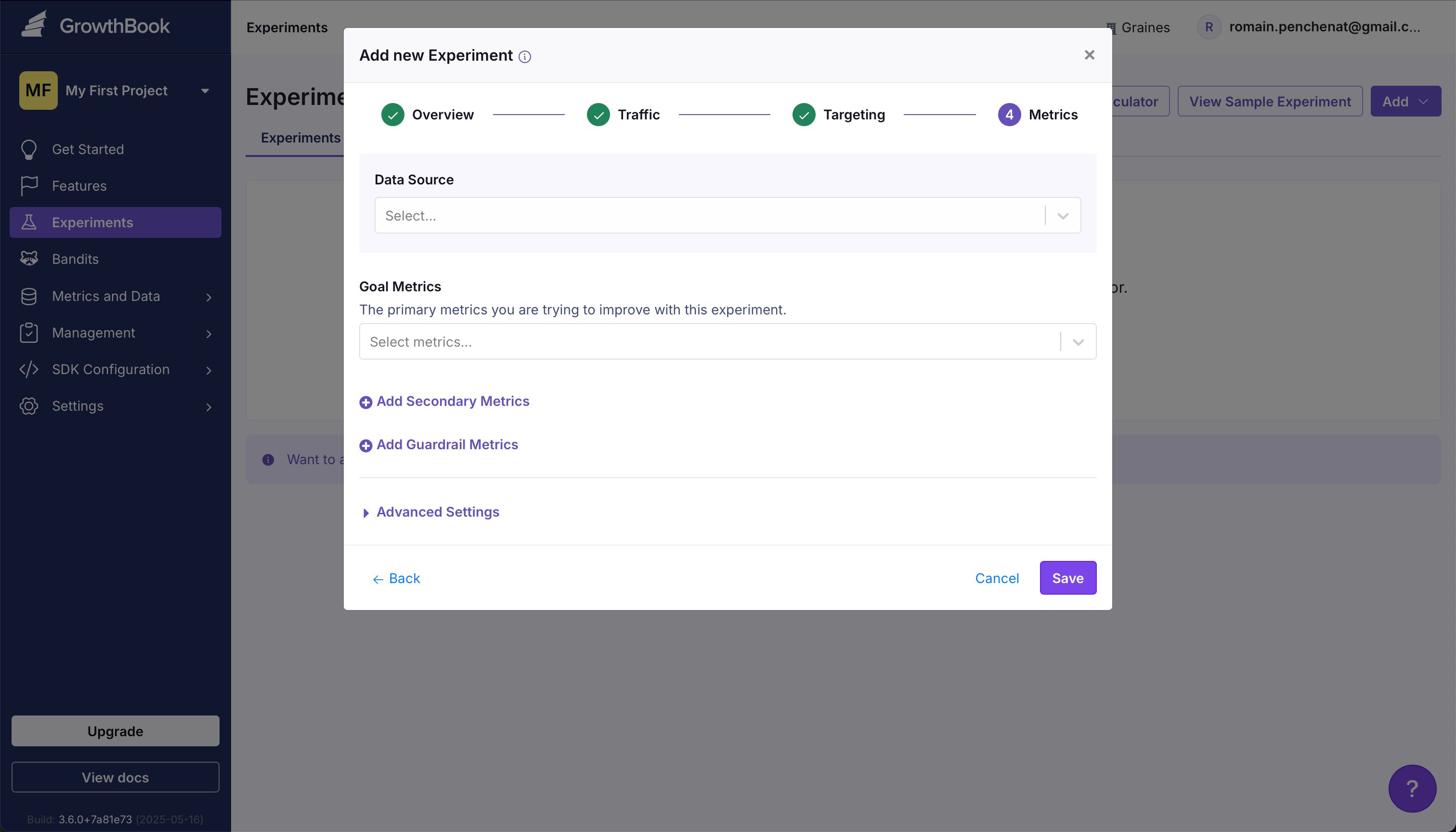Click the Experiments breadcrumb in top bar

coord(287,27)
